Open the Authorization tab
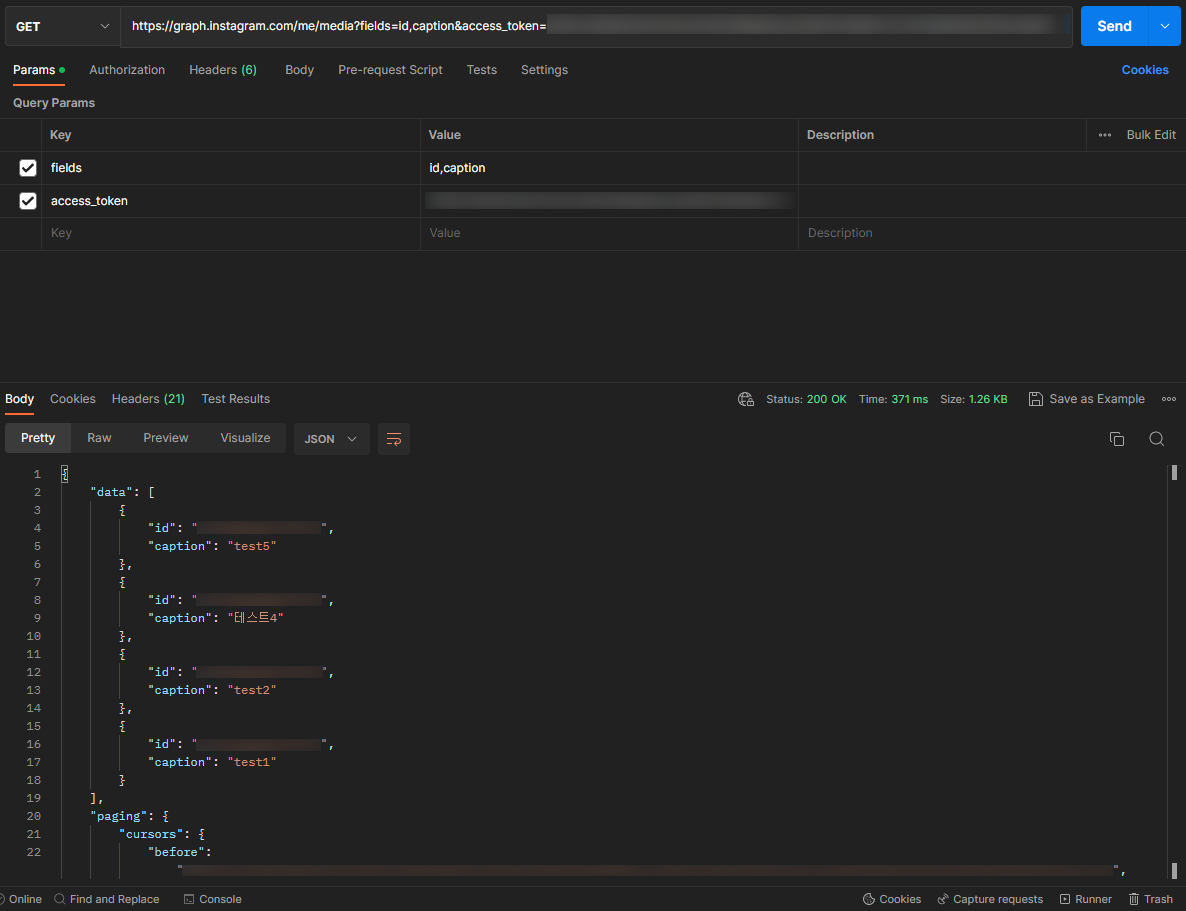 [127, 70]
